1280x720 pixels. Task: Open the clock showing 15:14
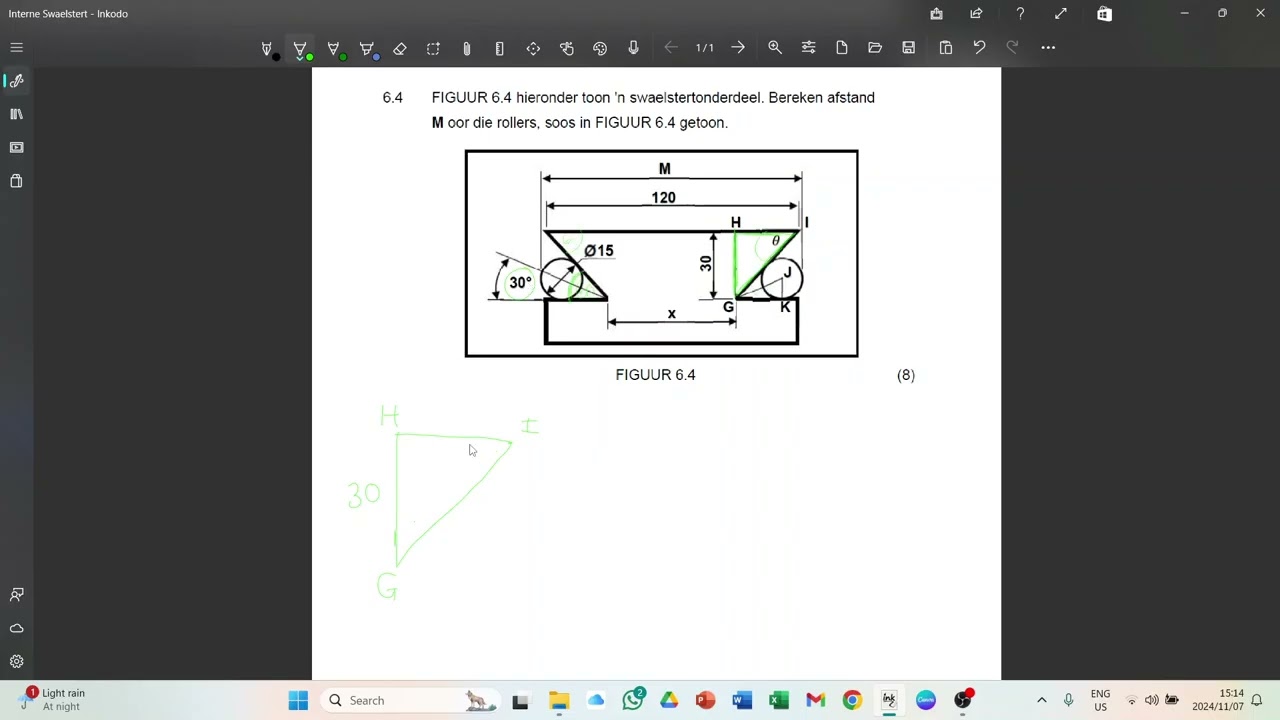(1217, 700)
